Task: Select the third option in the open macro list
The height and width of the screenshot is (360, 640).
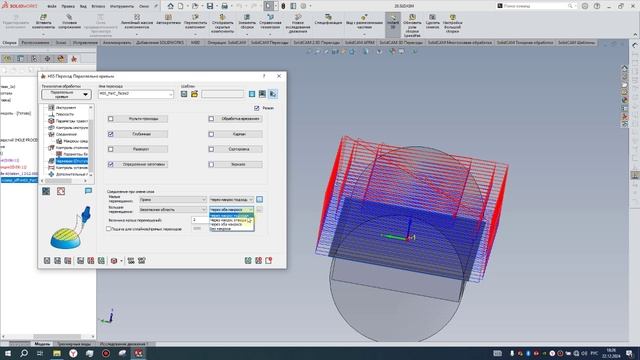Action: tap(231, 224)
